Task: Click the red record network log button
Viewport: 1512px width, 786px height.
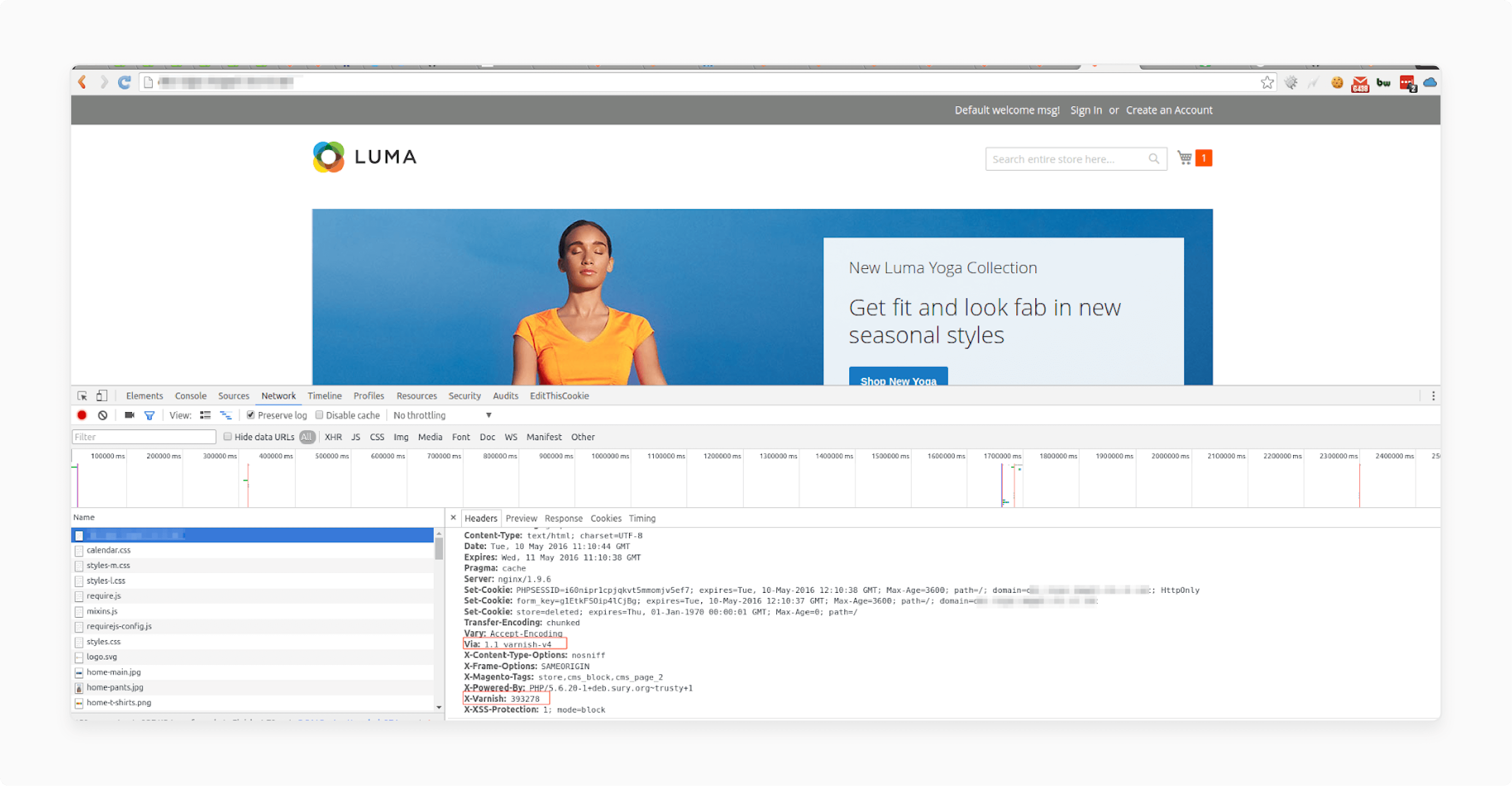Action: click(81, 415)
